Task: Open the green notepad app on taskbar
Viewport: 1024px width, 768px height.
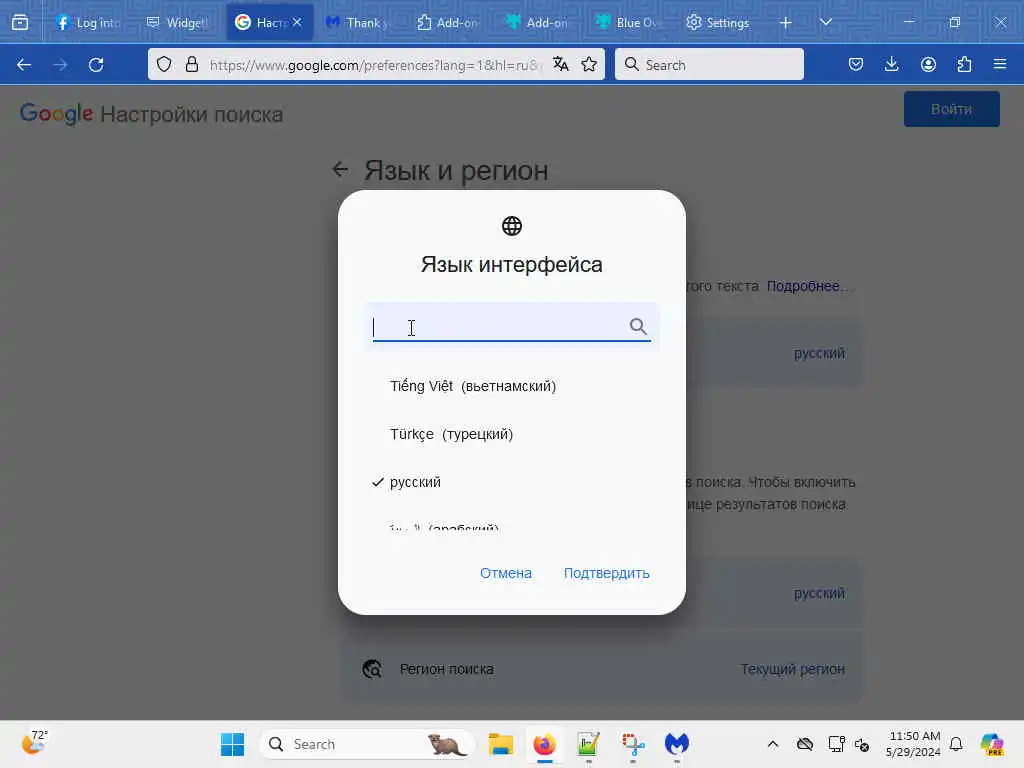Action: (x=588, y=744)
